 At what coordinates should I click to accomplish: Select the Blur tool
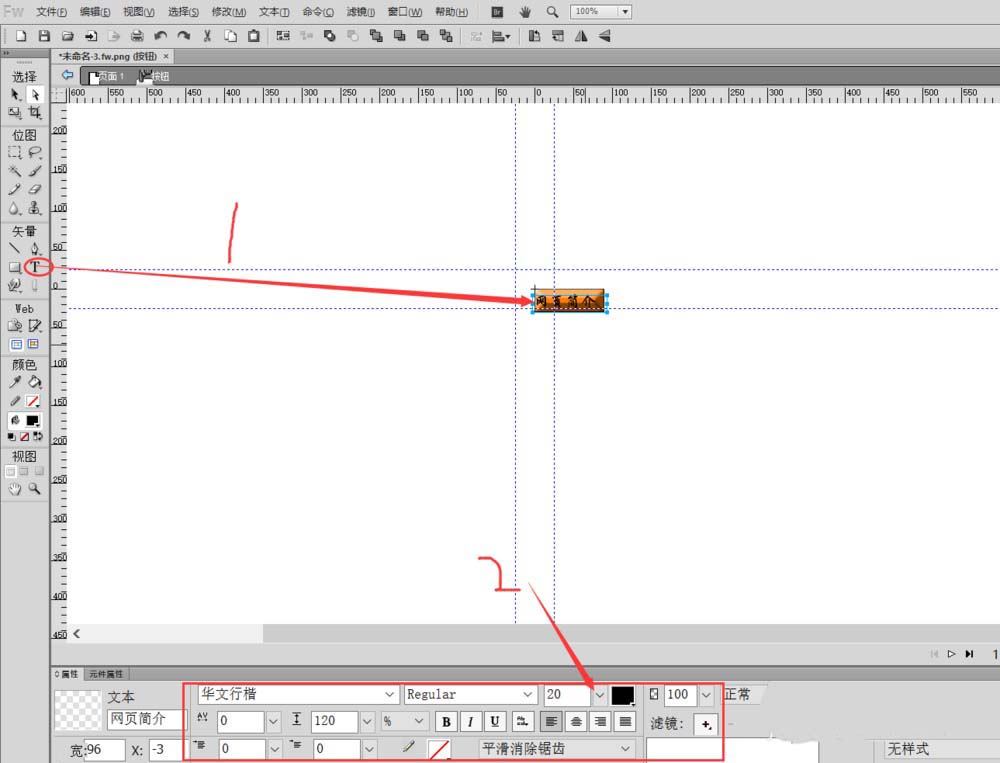pos(15,209)
